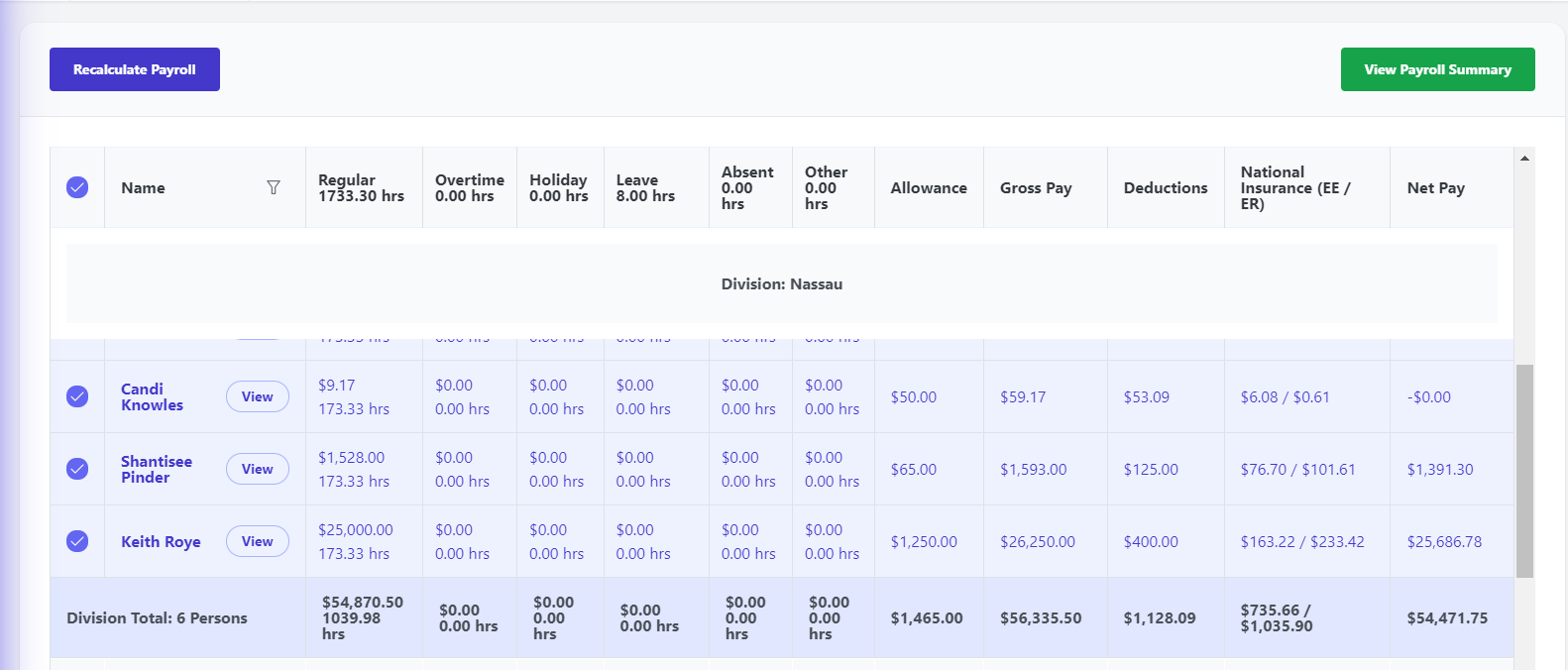
Task: Select insurance value $76.70 / $101.61
Action: 1298,469
